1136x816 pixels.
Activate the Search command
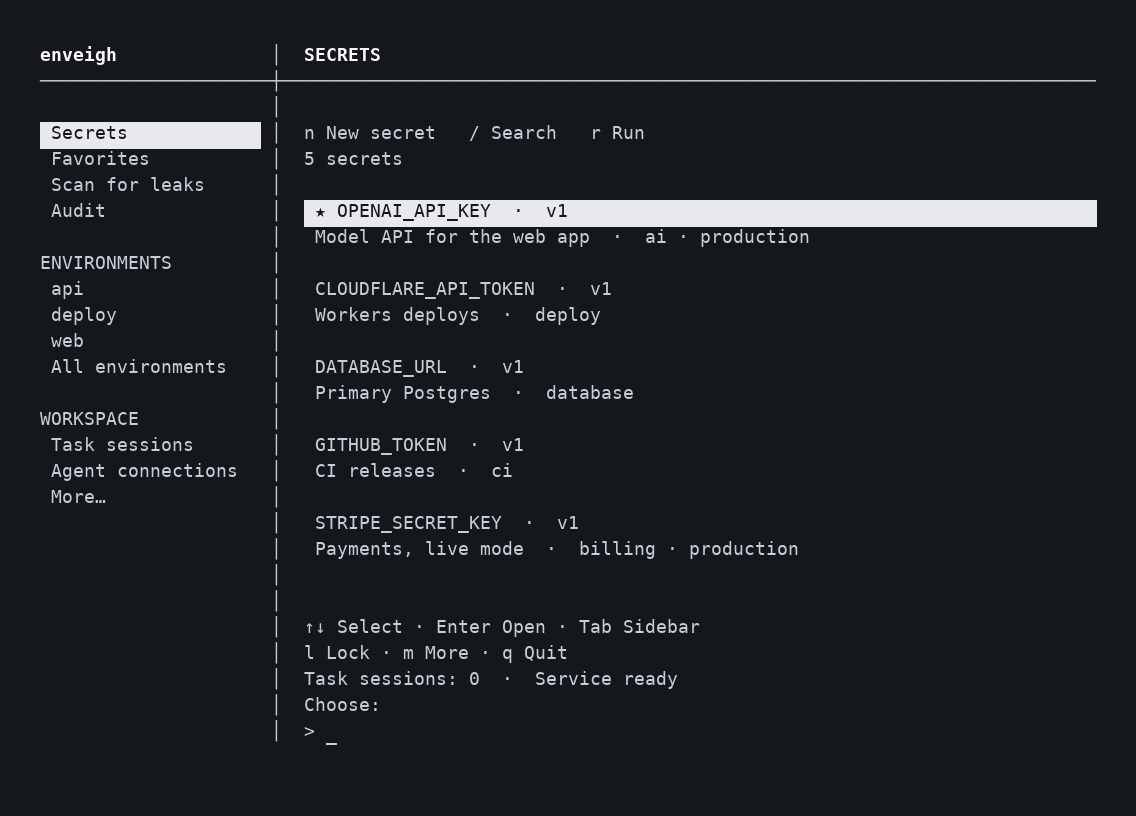tap(513, 133)
